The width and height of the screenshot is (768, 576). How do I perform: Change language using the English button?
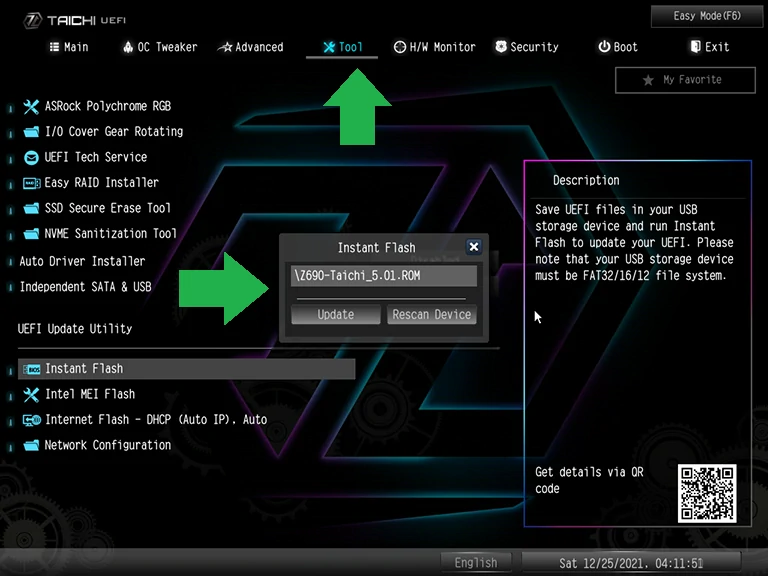coord(476,562)
